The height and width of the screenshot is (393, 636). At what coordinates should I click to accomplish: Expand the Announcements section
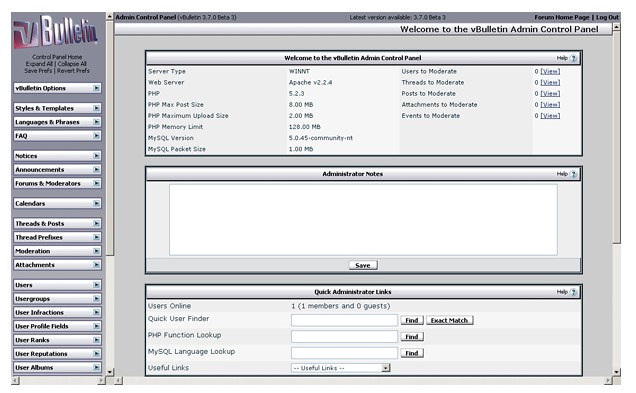tap(57, 170)
